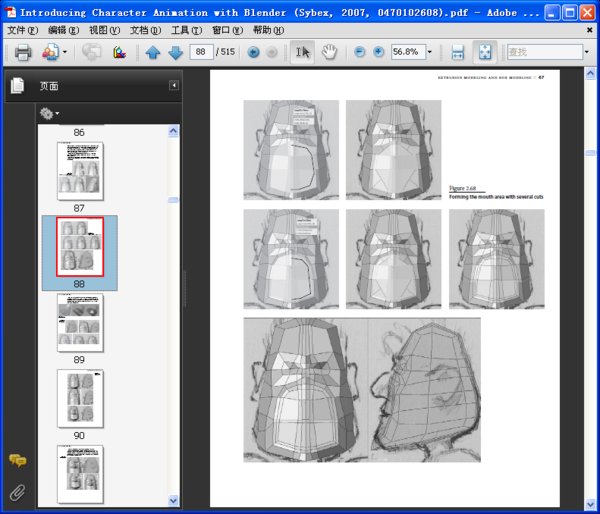This screenshot has width=600, height=514.
Task: Click the caption 'Forming the mouth area with several cuts'
Action: 496,197
